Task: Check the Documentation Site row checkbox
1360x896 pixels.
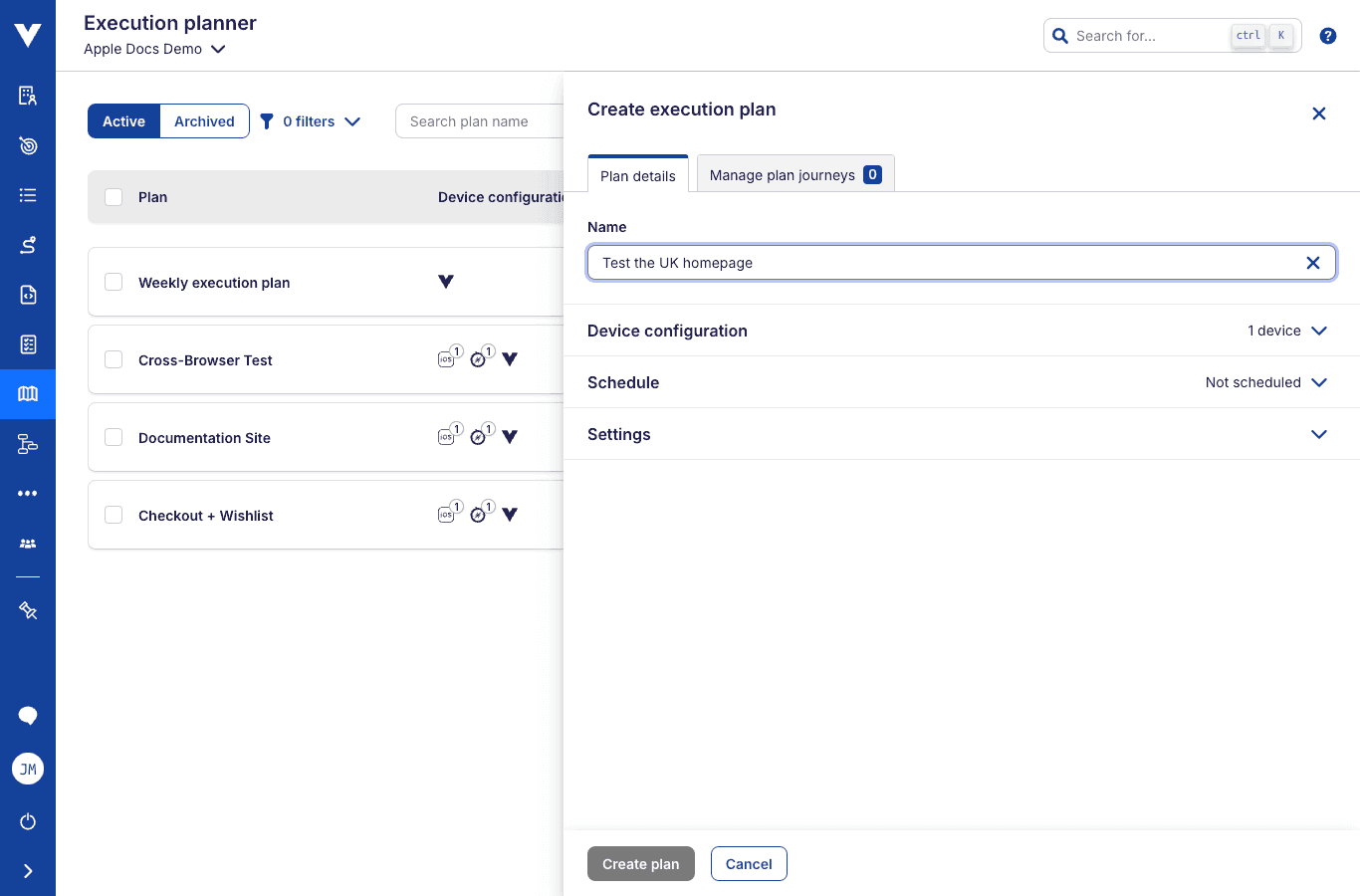Action: click(x=113, y=437)
